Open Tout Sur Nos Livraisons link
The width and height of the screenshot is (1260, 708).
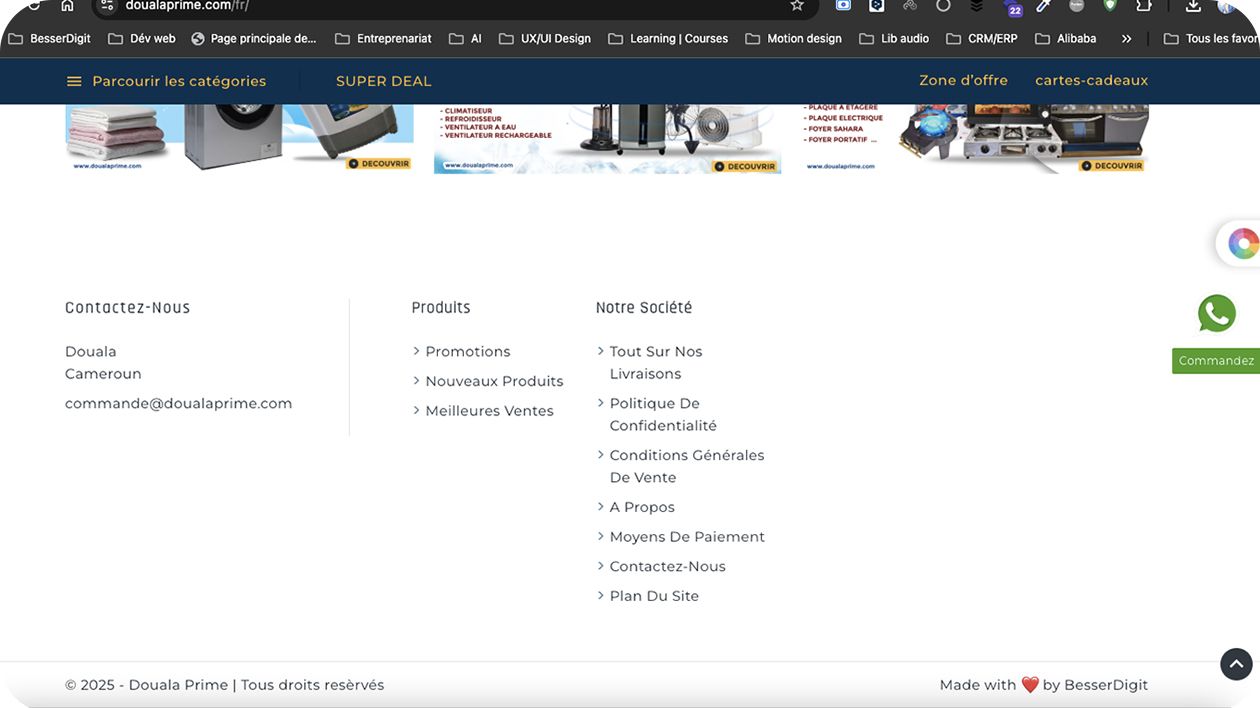click(x=656, y=362)
